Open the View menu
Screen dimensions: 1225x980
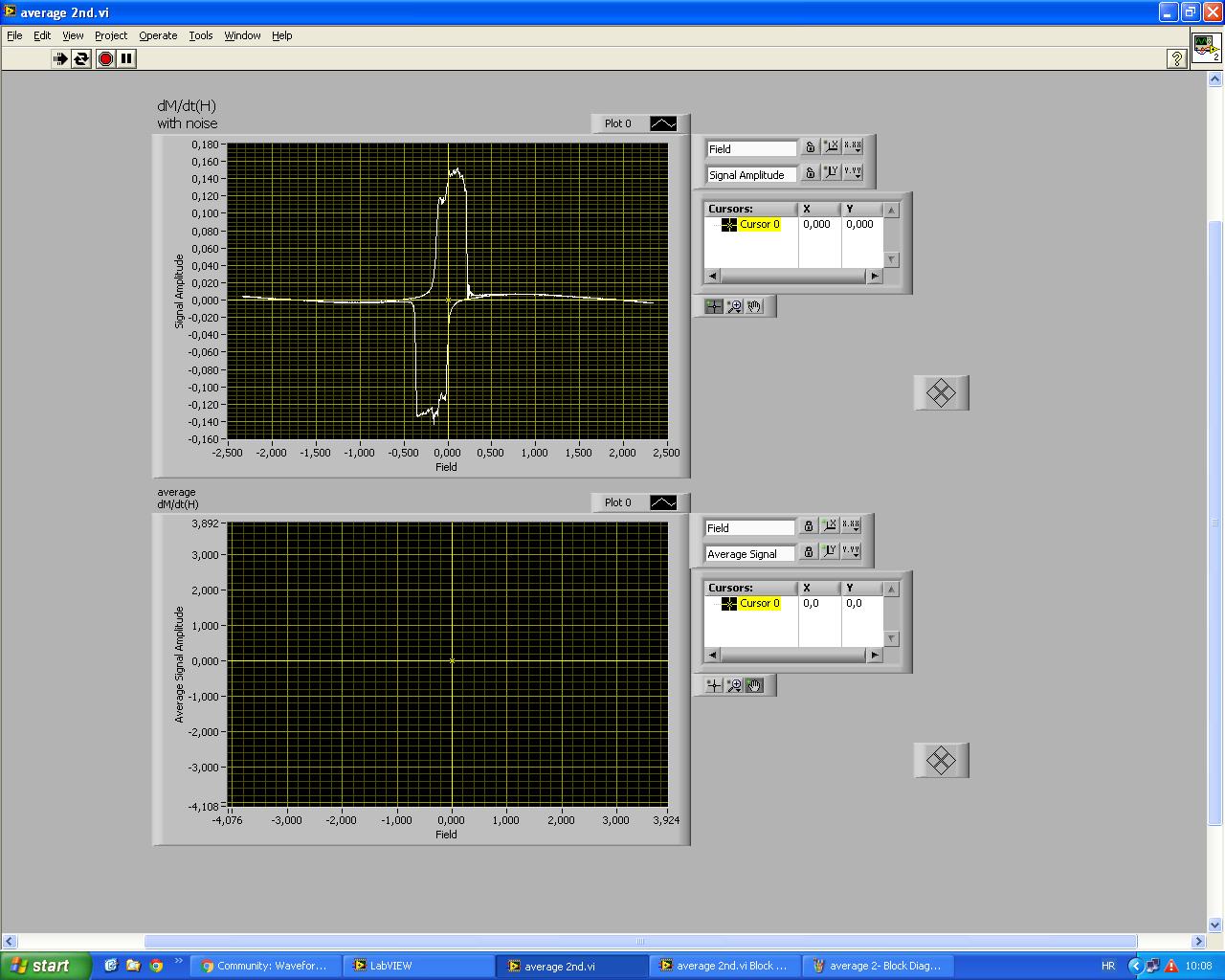[x=73, y=35]
